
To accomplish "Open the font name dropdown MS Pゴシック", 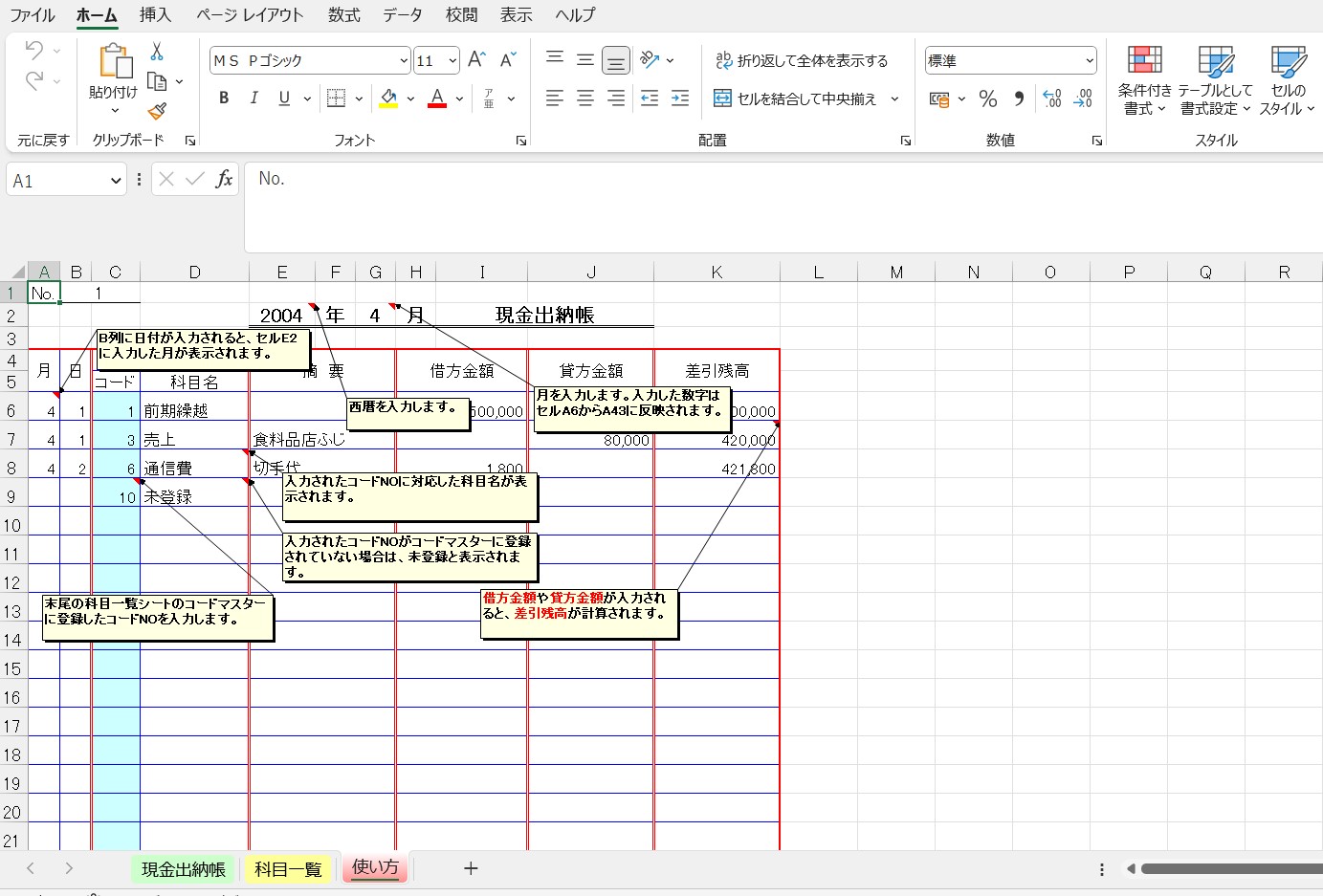I will pyautogui.click(x=403, y=60).
